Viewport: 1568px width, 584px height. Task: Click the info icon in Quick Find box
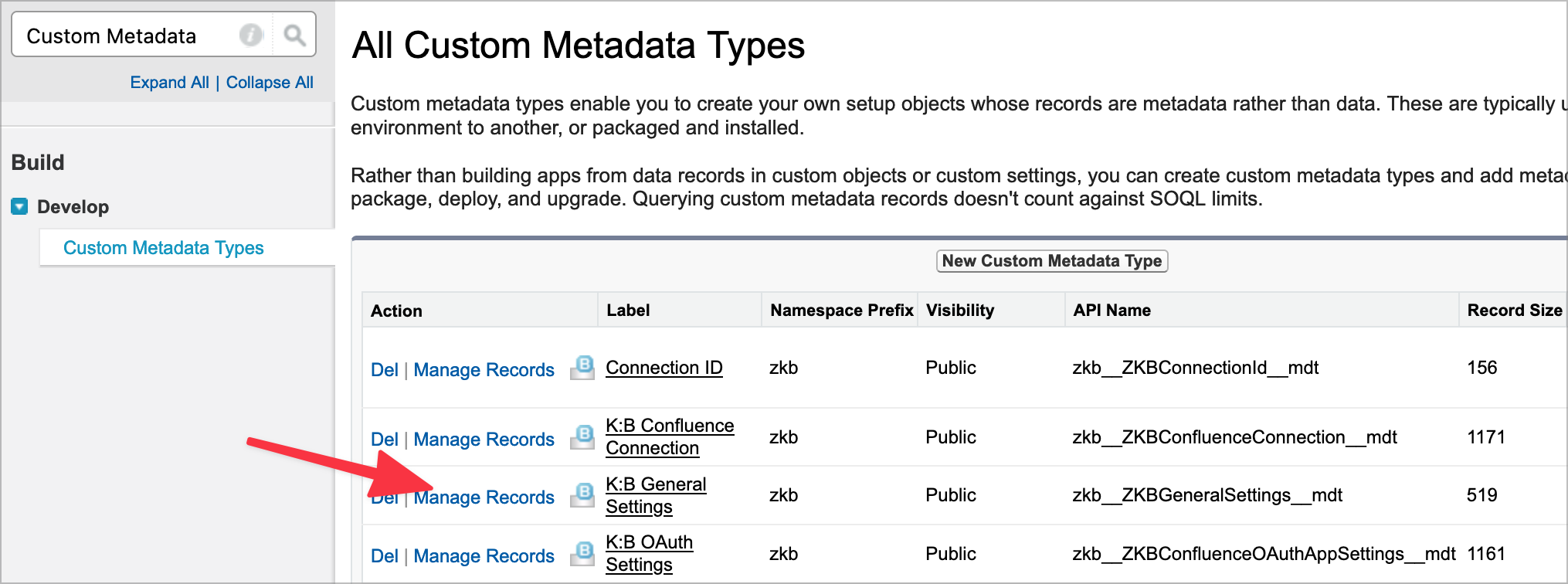pos(250,36)
